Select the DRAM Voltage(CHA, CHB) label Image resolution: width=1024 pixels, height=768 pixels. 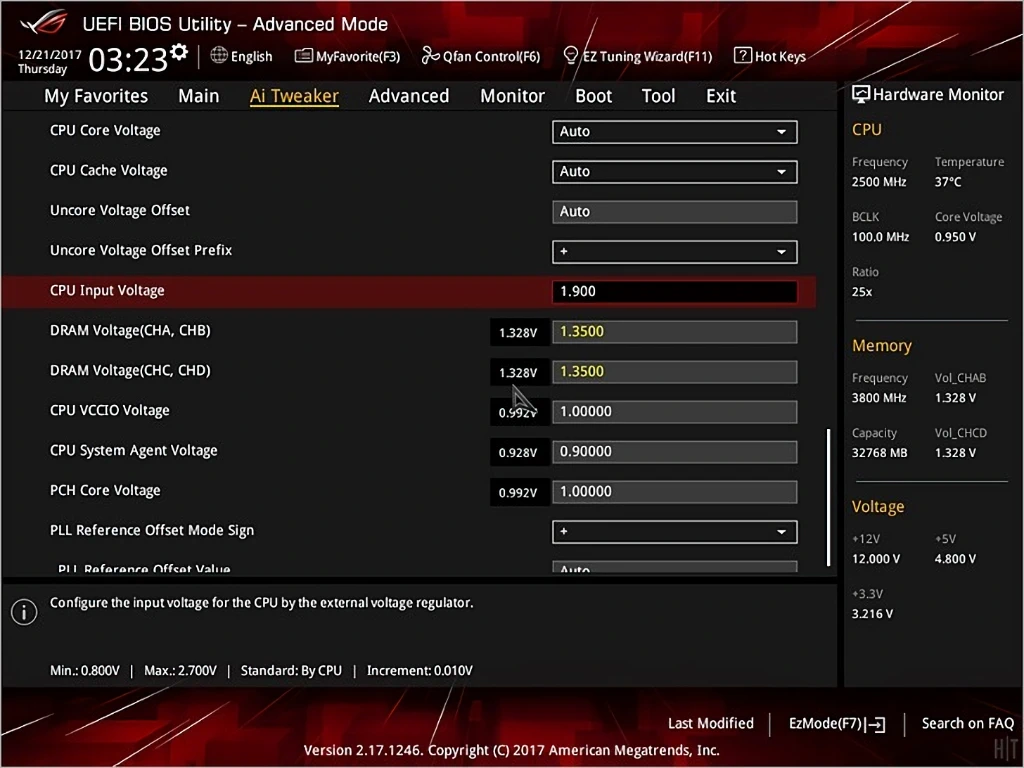point(130,330)
